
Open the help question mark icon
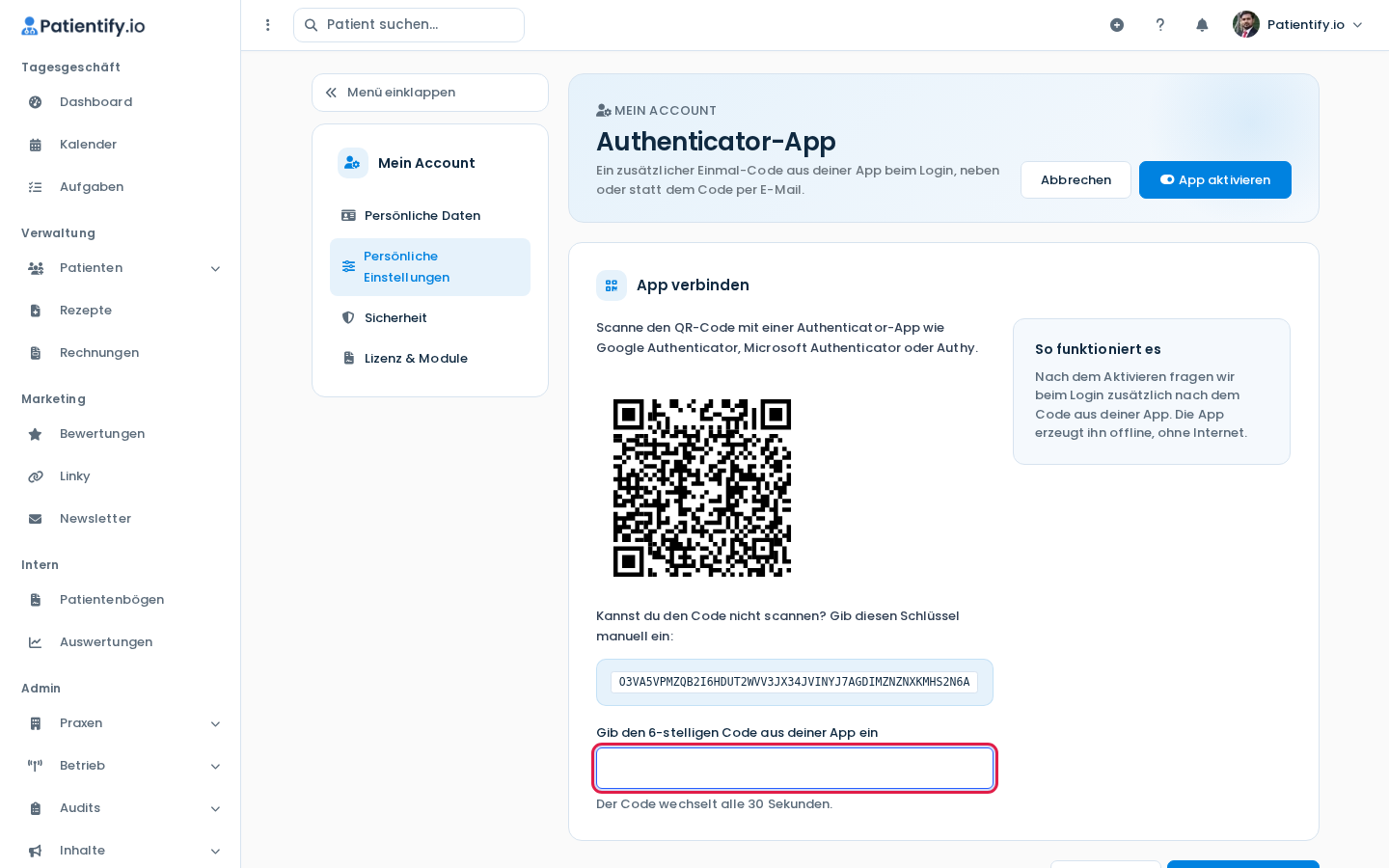[x=1160, y=25]
